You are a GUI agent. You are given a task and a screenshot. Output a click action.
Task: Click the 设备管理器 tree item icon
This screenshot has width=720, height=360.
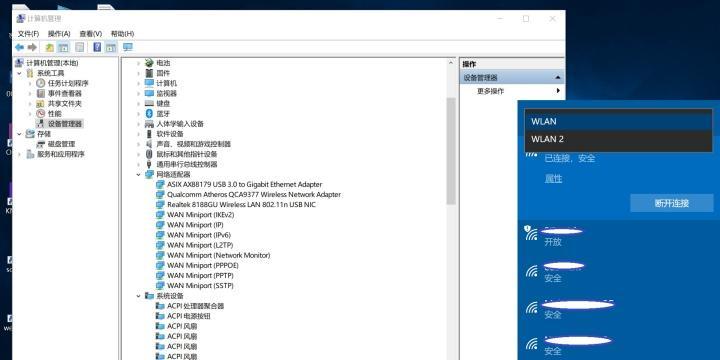(40, 124)
